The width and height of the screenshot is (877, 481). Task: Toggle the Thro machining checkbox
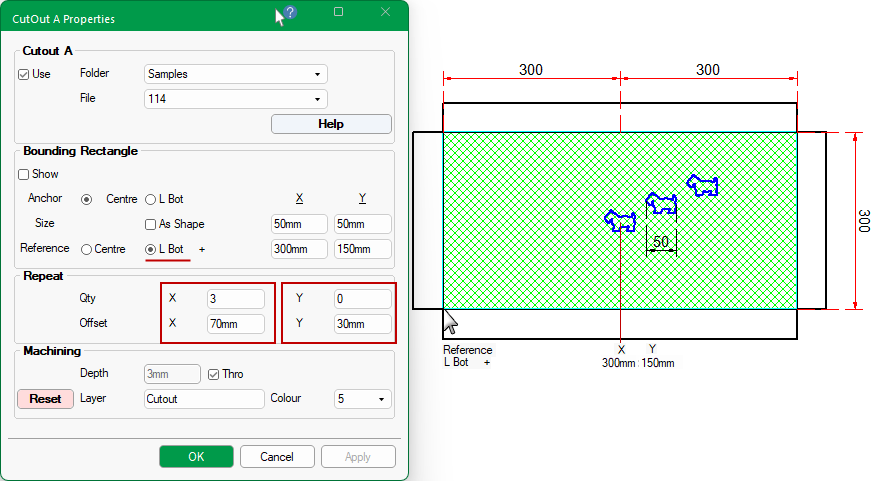213,374
